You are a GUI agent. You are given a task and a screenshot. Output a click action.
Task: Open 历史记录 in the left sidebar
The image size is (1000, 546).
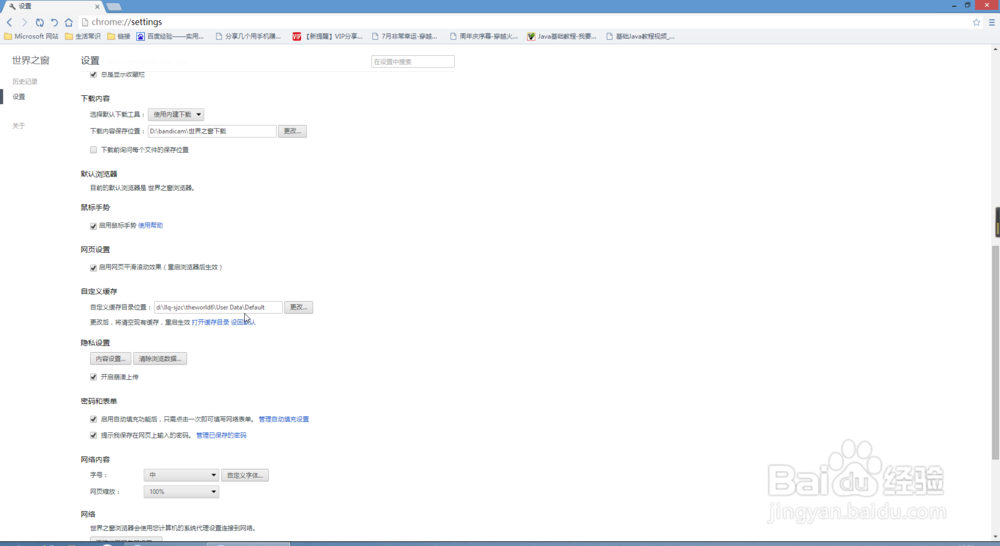tap(25, 82)
